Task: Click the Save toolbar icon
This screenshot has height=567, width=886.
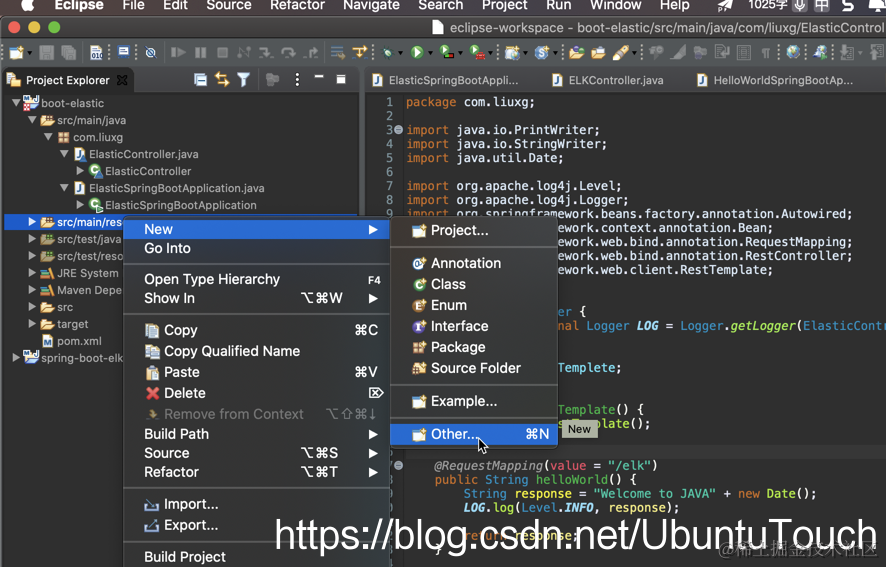Action: tap(46, 53)
